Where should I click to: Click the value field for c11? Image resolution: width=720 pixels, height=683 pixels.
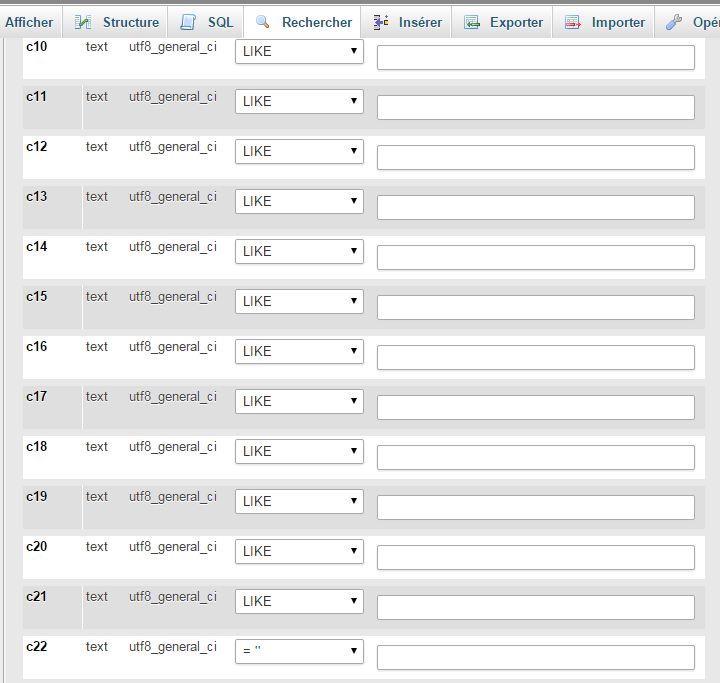(x=536, y=107)
